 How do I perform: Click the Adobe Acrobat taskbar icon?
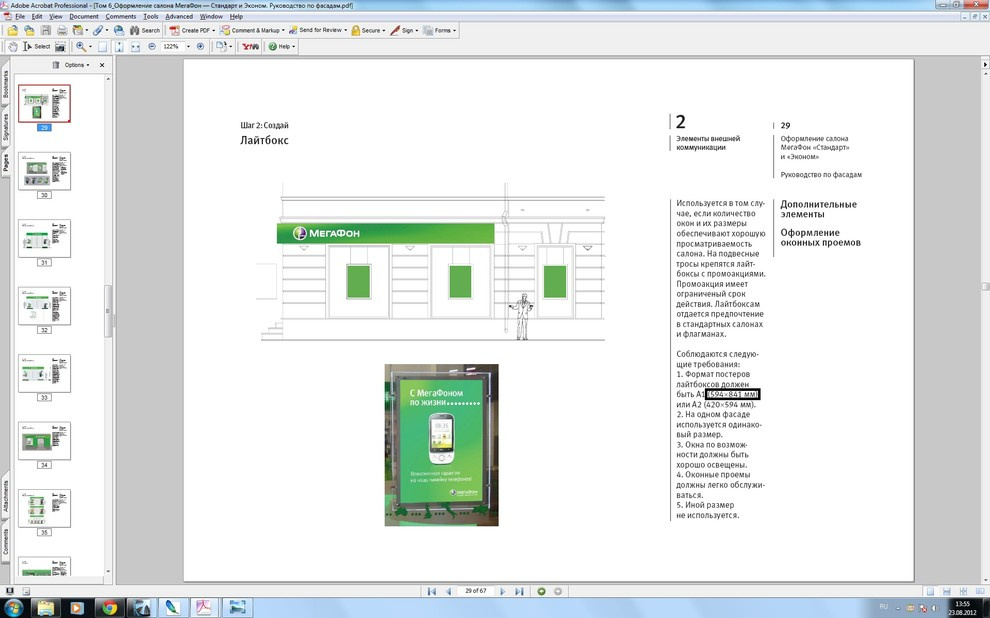(x=204, y=608)
